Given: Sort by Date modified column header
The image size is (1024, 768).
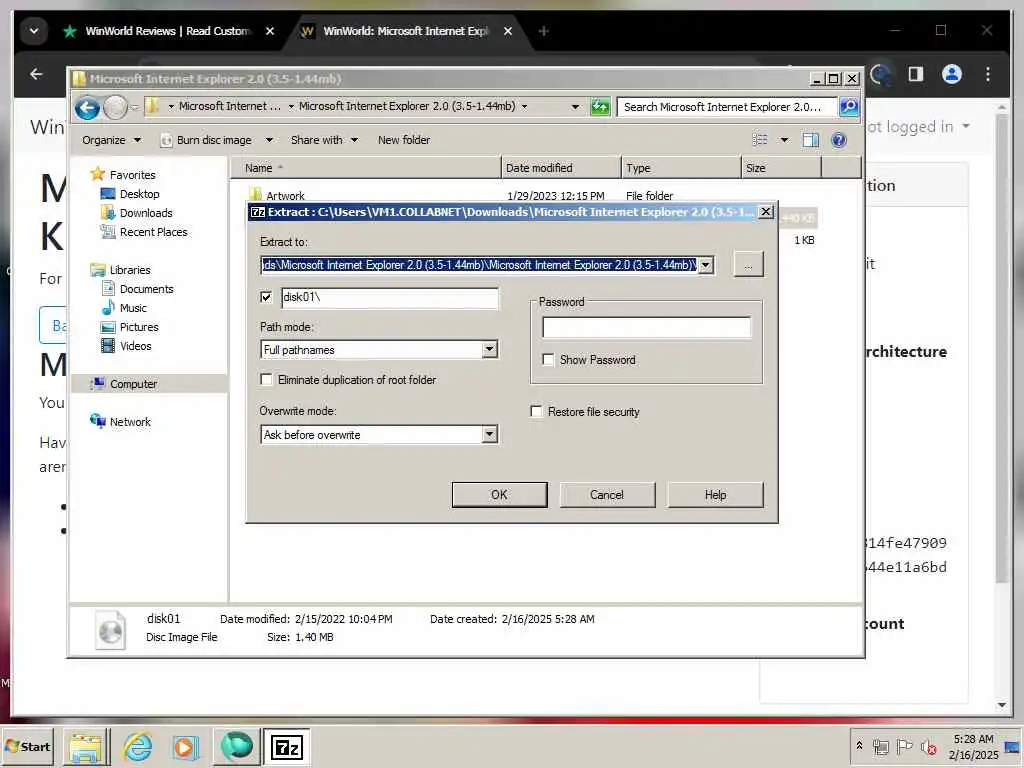Looking at the screenshot, I should point(561,168).
